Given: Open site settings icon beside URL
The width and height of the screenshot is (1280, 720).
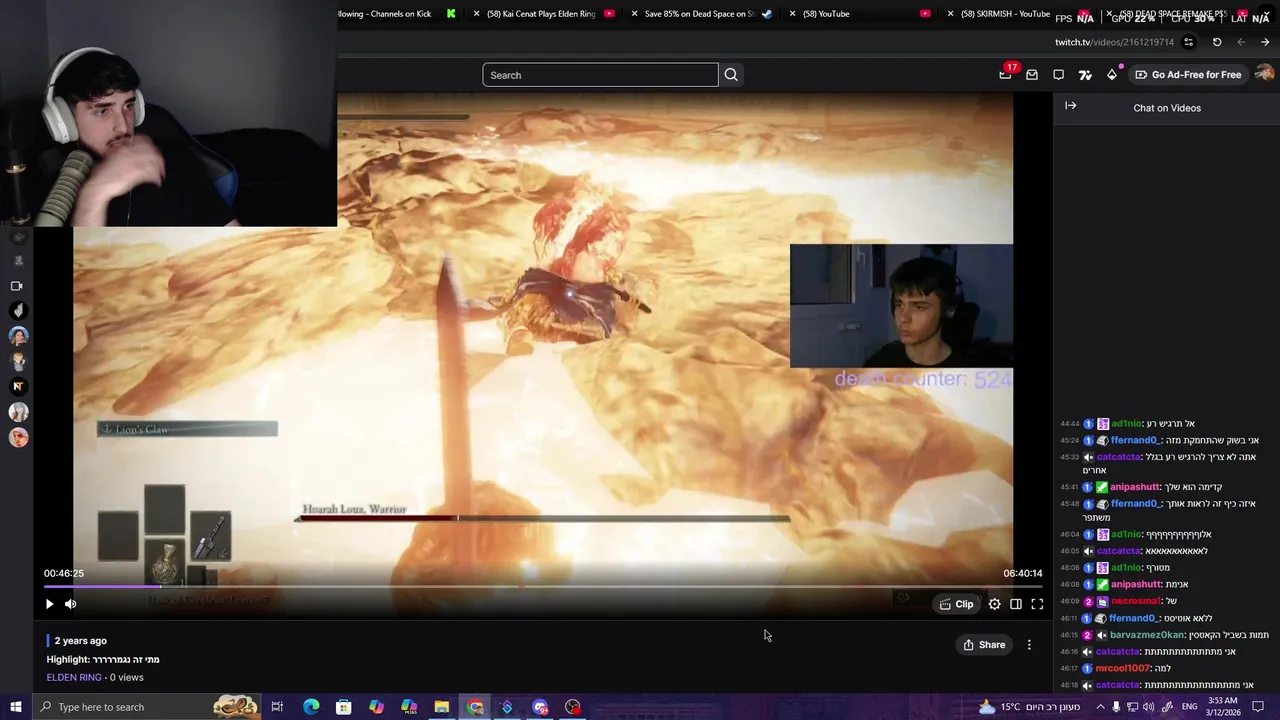Looking at the screenshot, I should pos(1189,42).
